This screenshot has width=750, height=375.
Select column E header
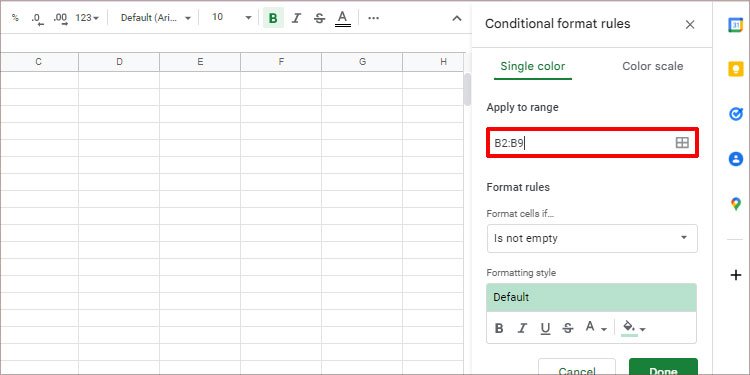[x=200, y=62]
